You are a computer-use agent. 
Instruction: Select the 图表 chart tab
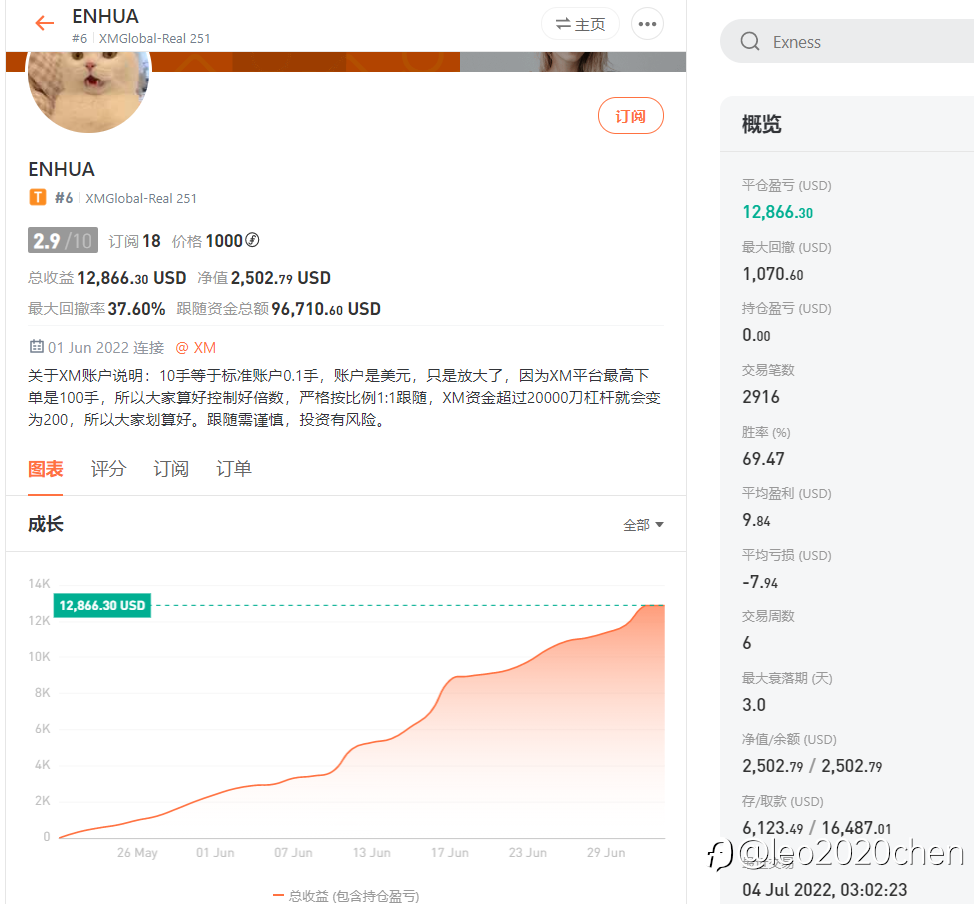[x=45, y=469]
